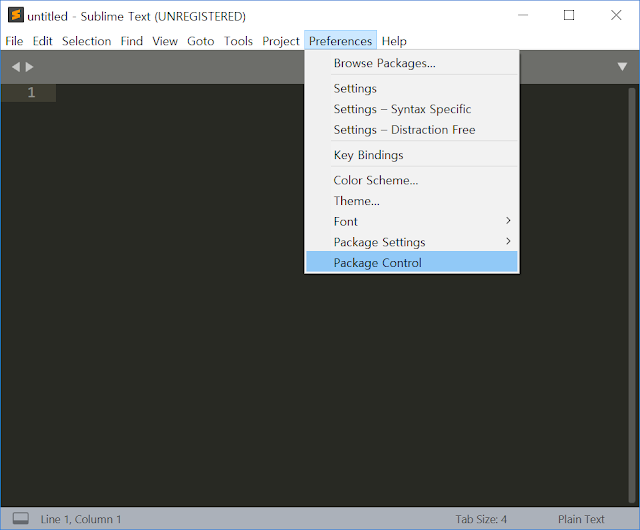The width and height of the screenshot is (640, 530).
Task: Choose Browse Packages… from the menu
Action: [x=412, y=63]
